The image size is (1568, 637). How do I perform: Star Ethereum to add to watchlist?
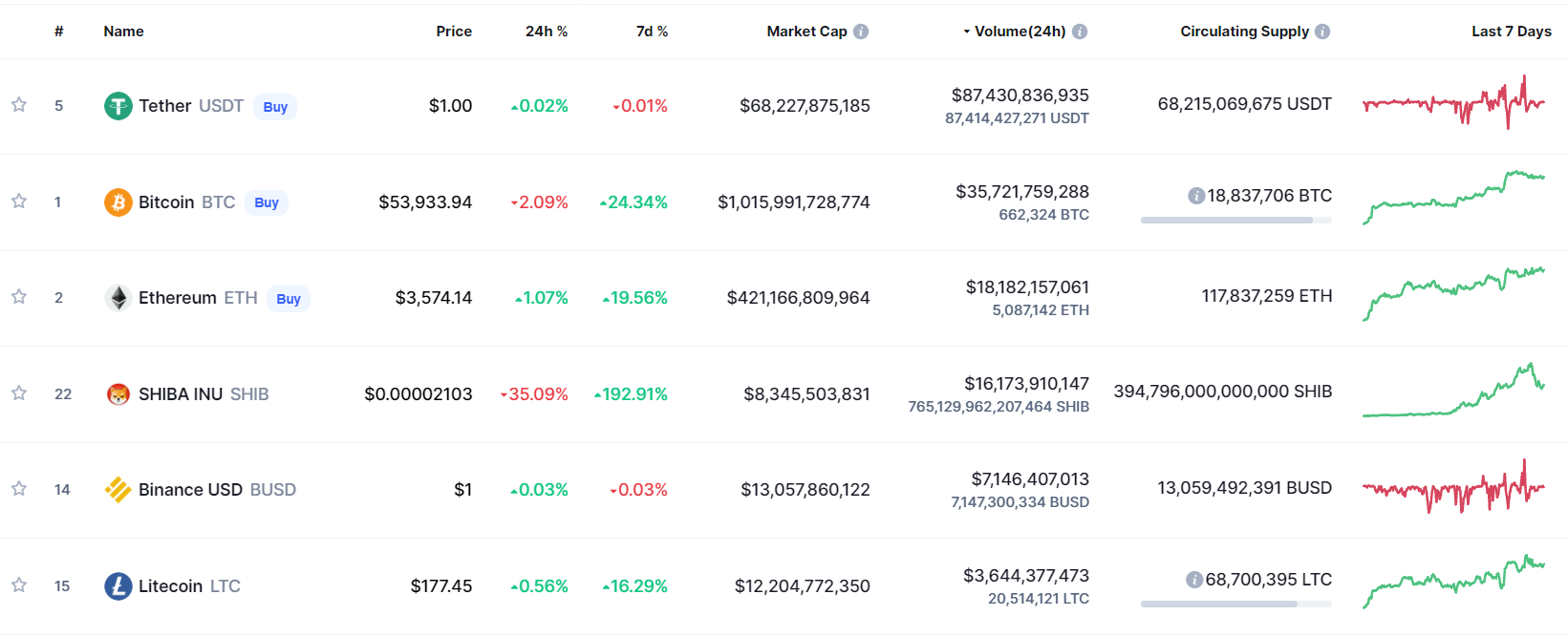(x=19, y=297)
